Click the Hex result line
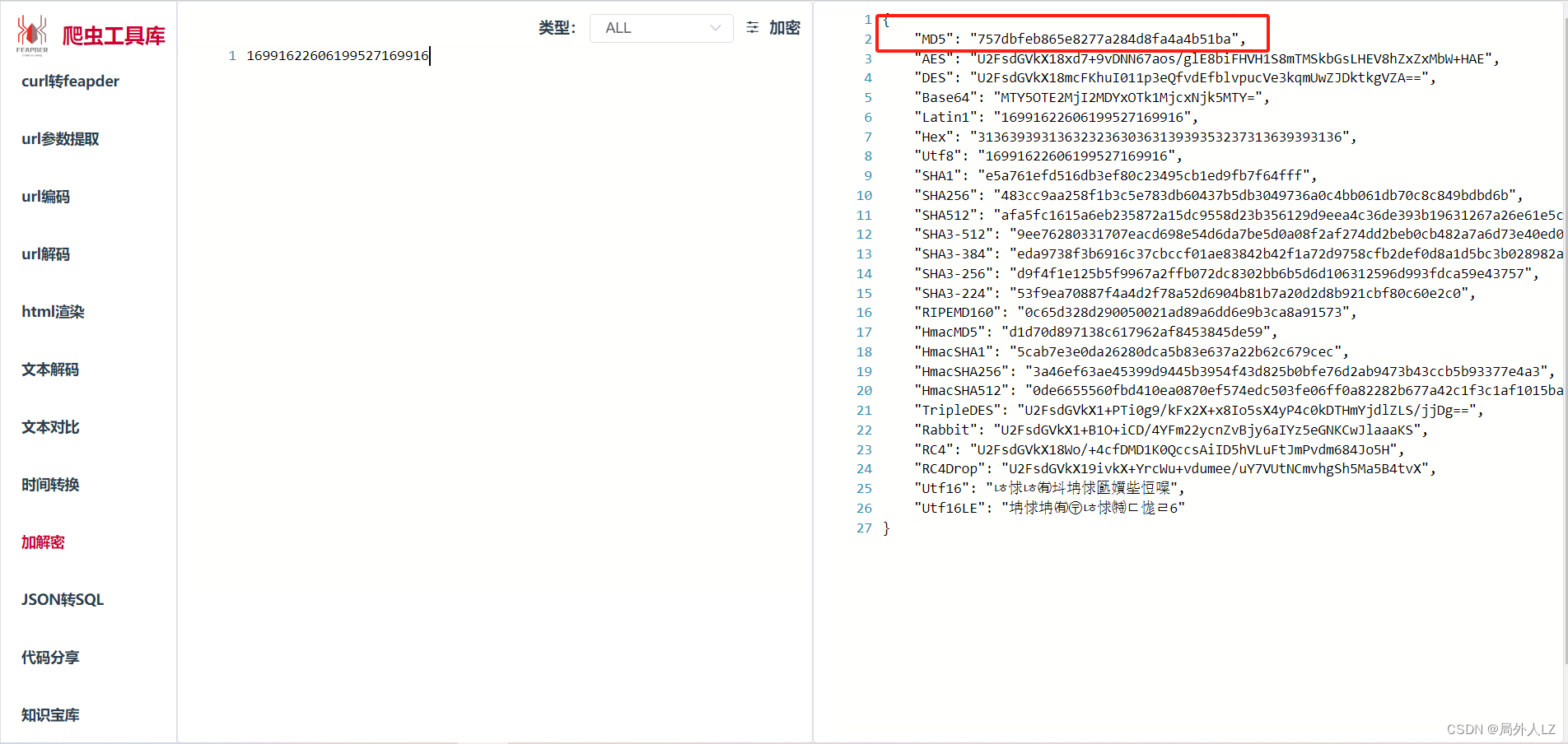 [1136, 137]
